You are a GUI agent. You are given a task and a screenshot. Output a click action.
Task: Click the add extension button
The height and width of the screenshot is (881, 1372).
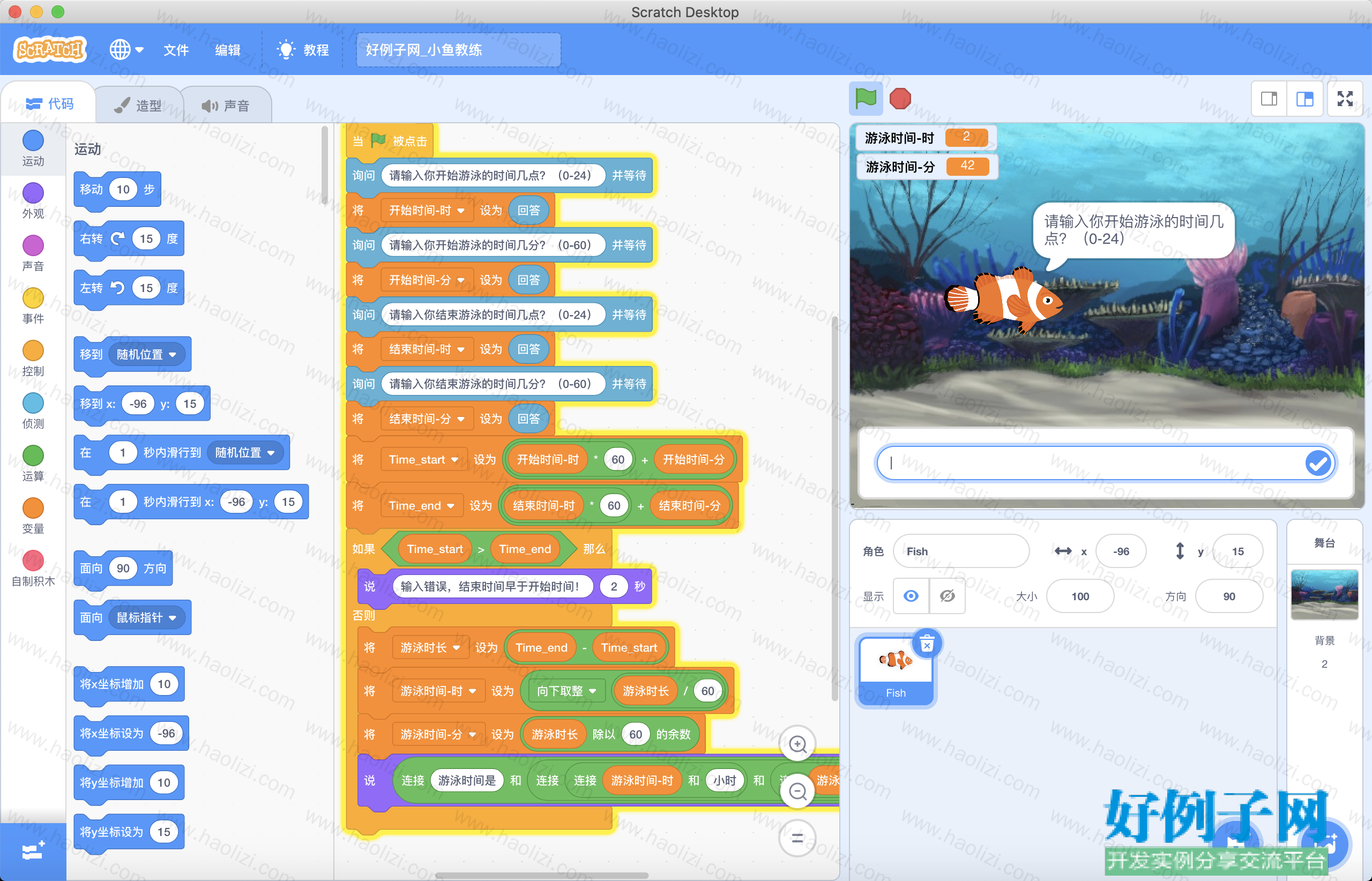coord(33,851)
